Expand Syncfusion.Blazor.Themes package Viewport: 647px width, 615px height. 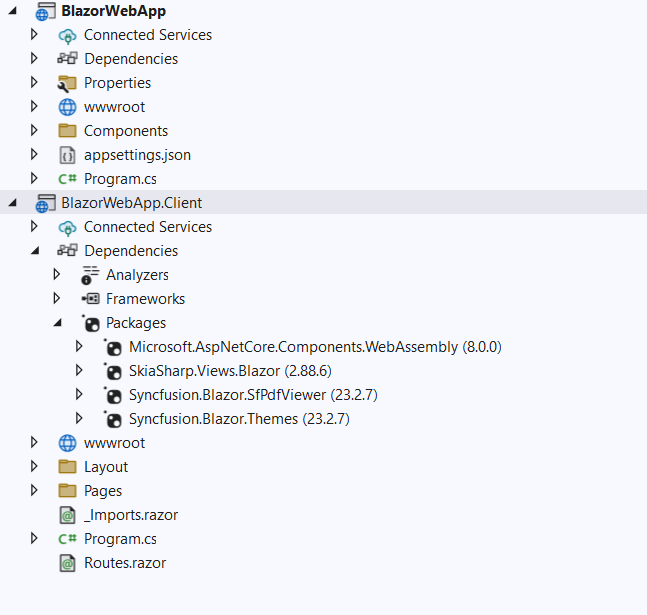tap(79, 418)
